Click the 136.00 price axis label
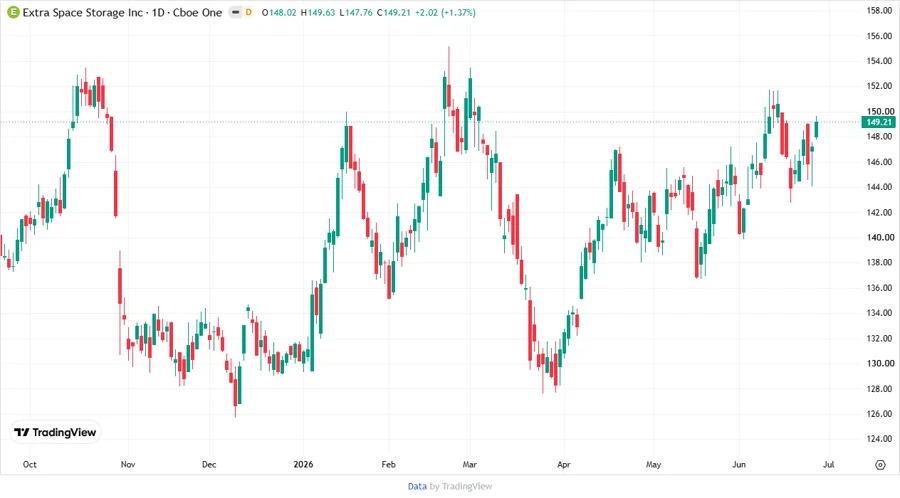This screenshot has height=498, width=900. click(879, 288)
